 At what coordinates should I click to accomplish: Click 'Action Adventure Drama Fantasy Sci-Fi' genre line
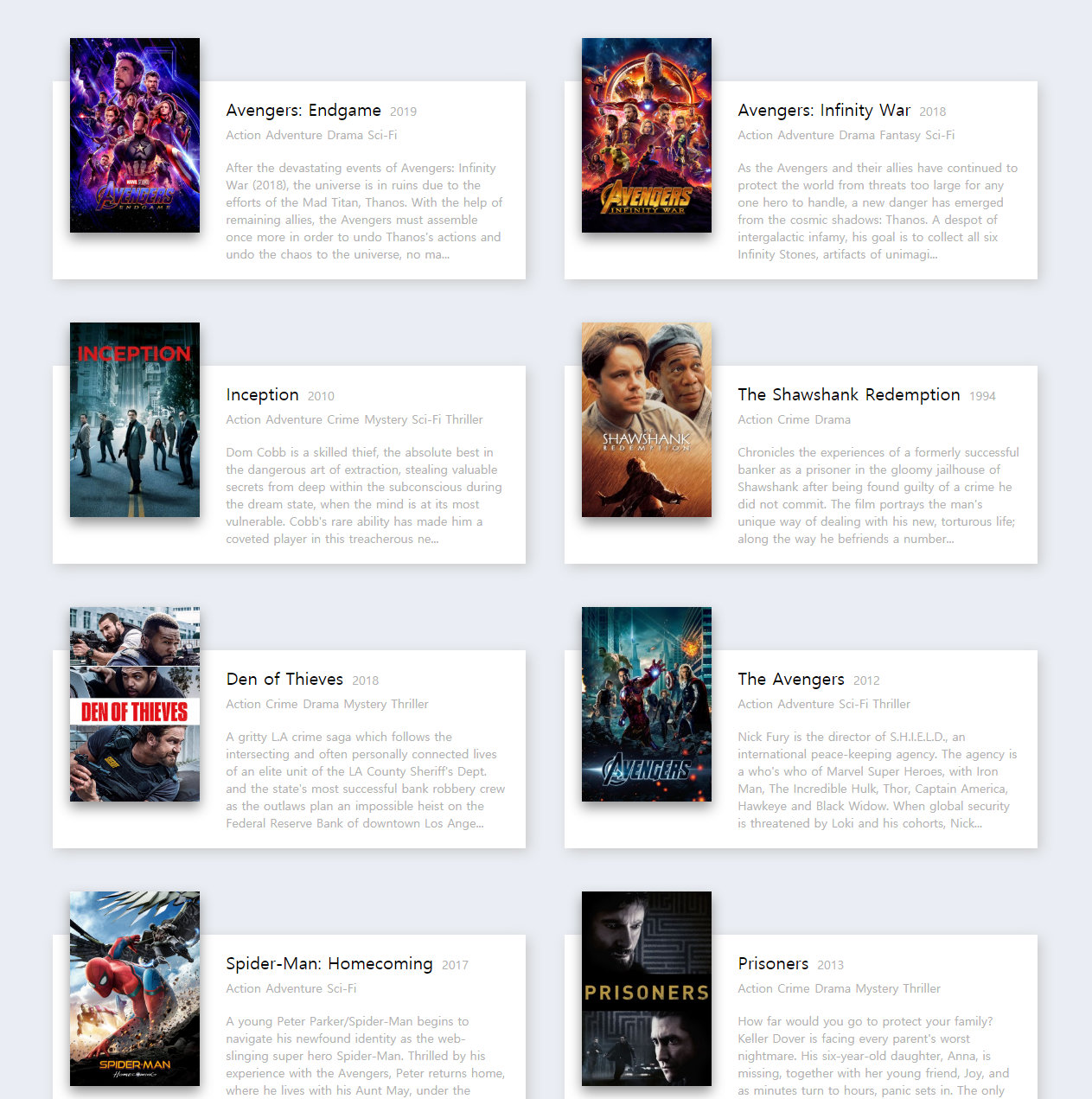(x=846, y=135)
